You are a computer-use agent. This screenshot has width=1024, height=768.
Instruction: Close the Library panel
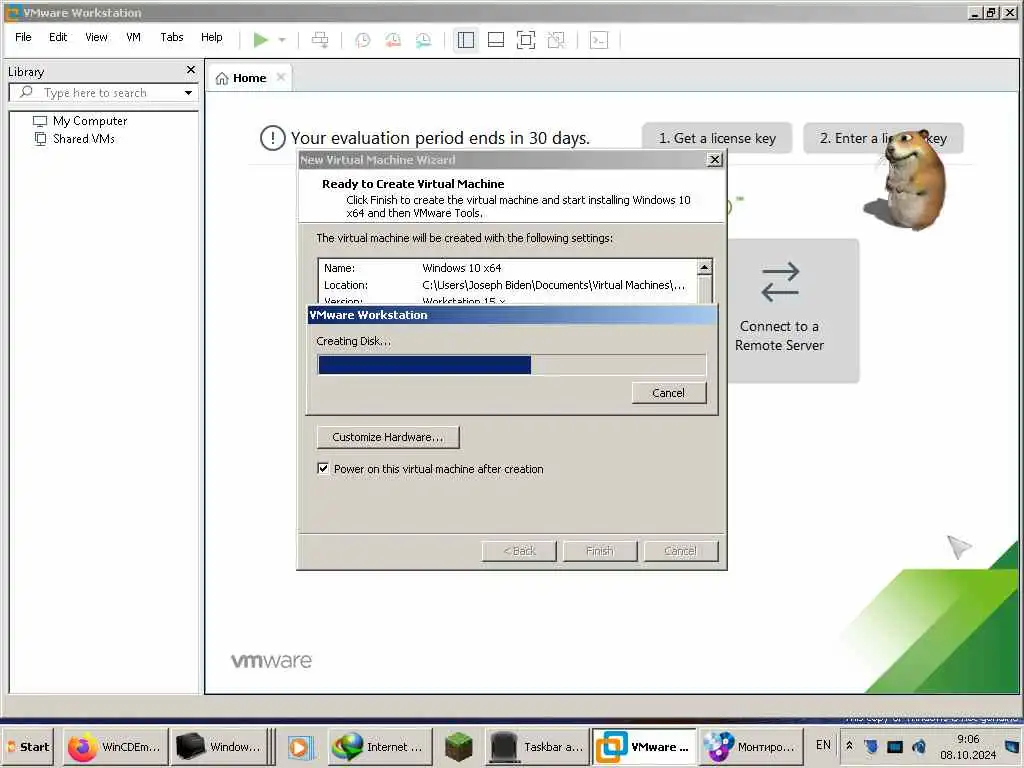(191, 70)
